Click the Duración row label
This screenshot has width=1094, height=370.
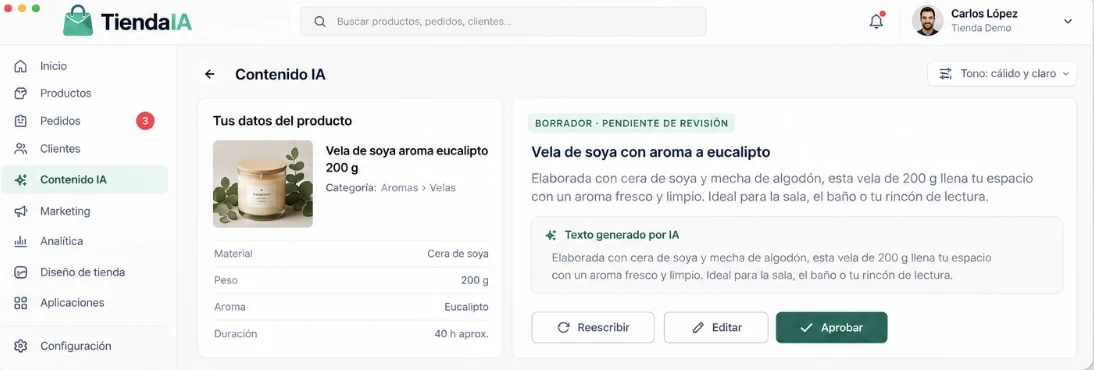pyautogui.click(x=235, y=334)
